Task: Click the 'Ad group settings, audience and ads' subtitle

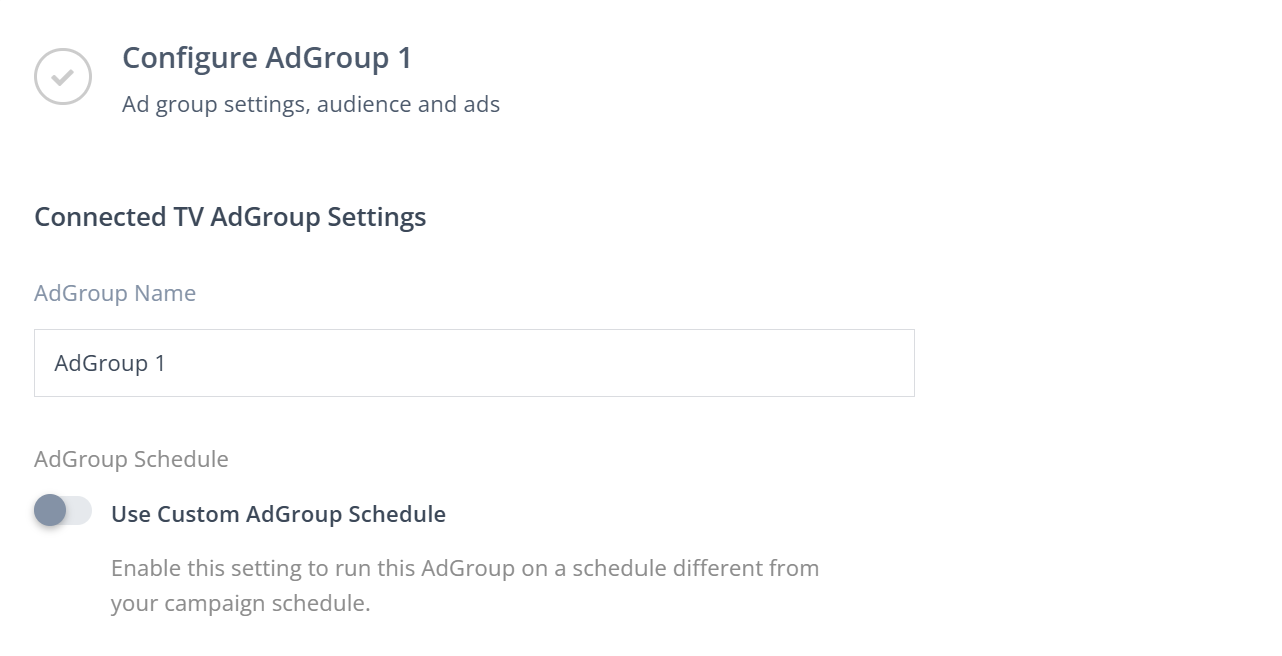Action: click(x=310, y=104)
